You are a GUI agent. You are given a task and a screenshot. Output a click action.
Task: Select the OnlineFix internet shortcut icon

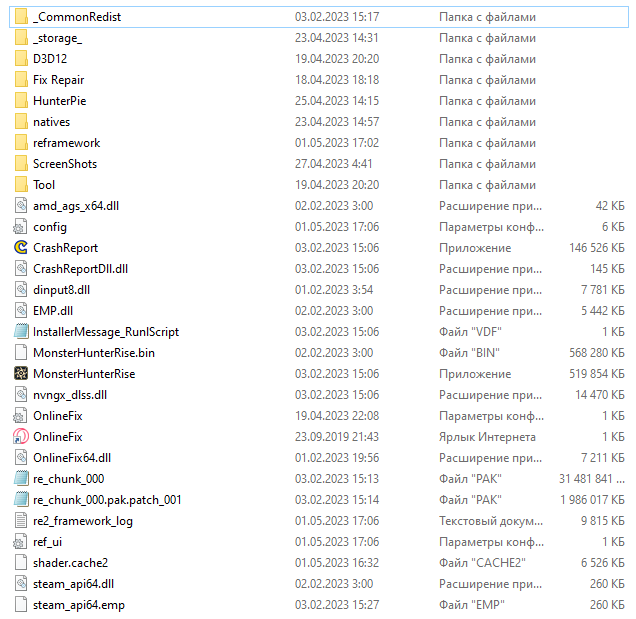click(21, 436)
